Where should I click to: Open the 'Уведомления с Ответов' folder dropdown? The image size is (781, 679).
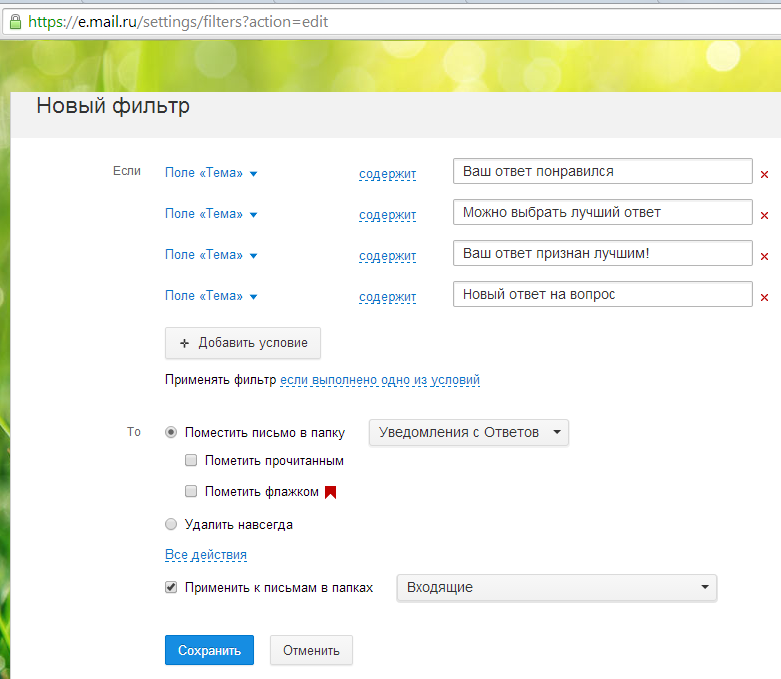point(469,432)
